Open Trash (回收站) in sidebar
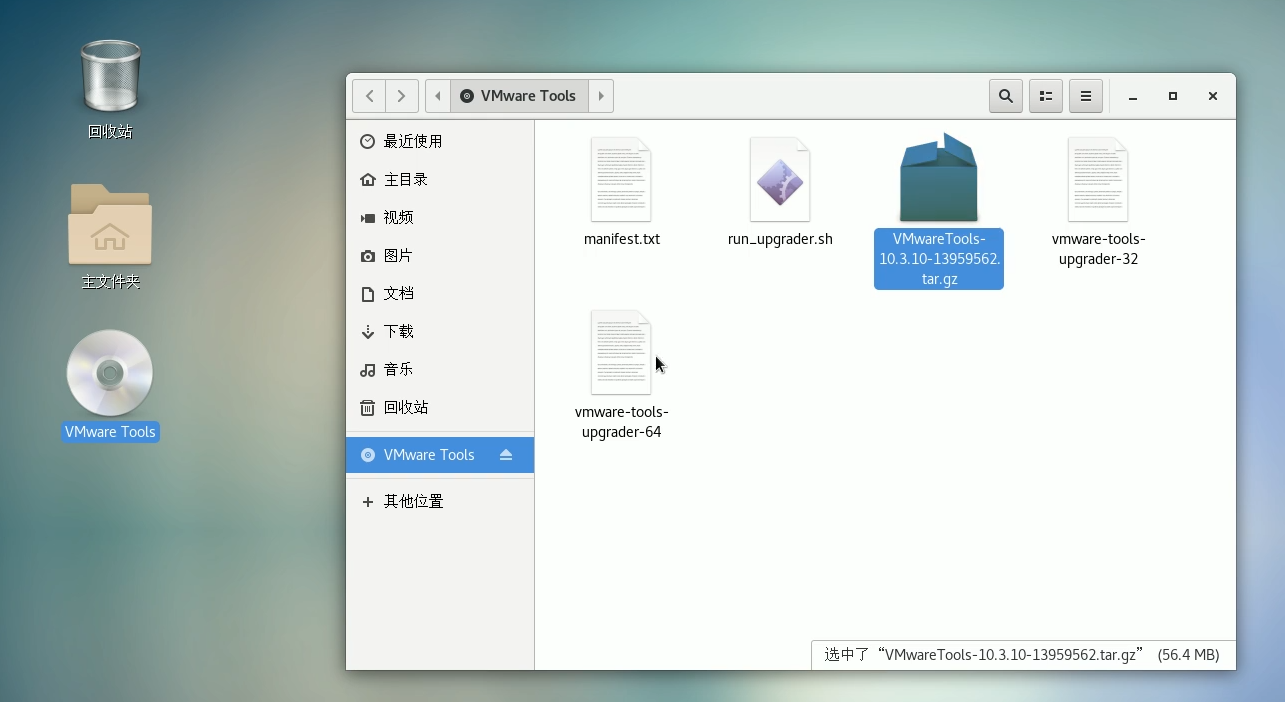Viewport: 1285px width, 702px height. coord(440,408)
